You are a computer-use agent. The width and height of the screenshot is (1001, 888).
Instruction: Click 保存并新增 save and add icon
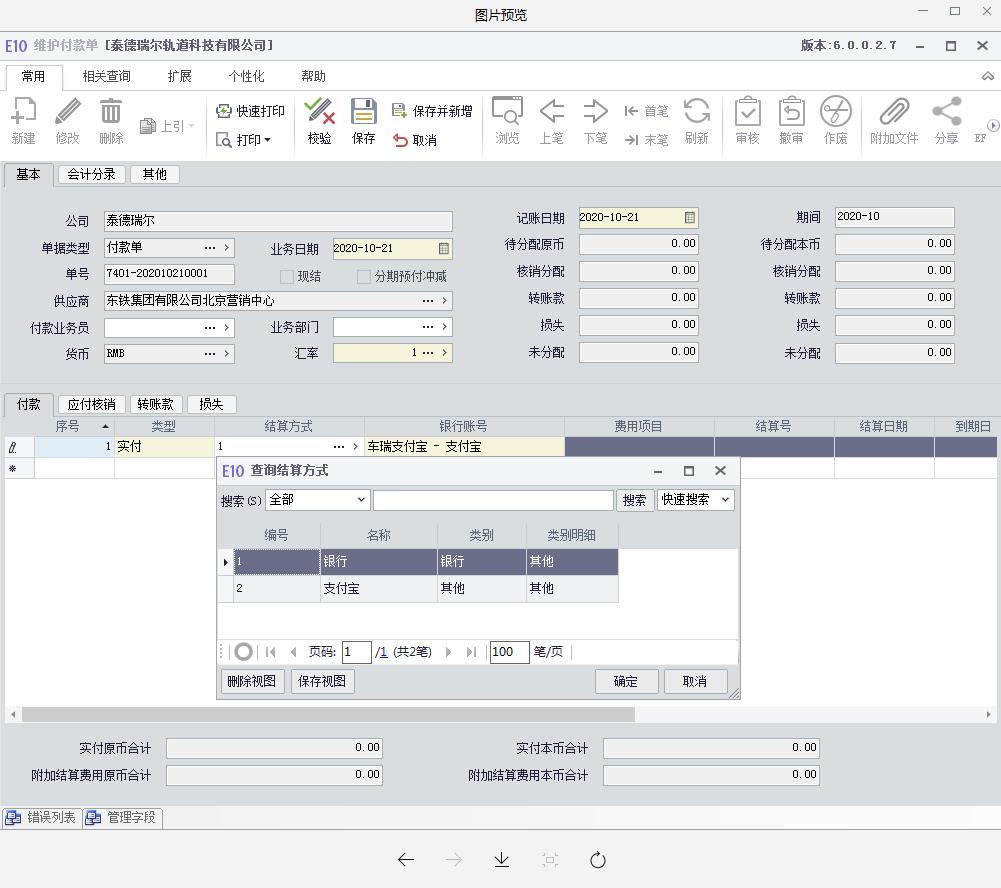399,111
